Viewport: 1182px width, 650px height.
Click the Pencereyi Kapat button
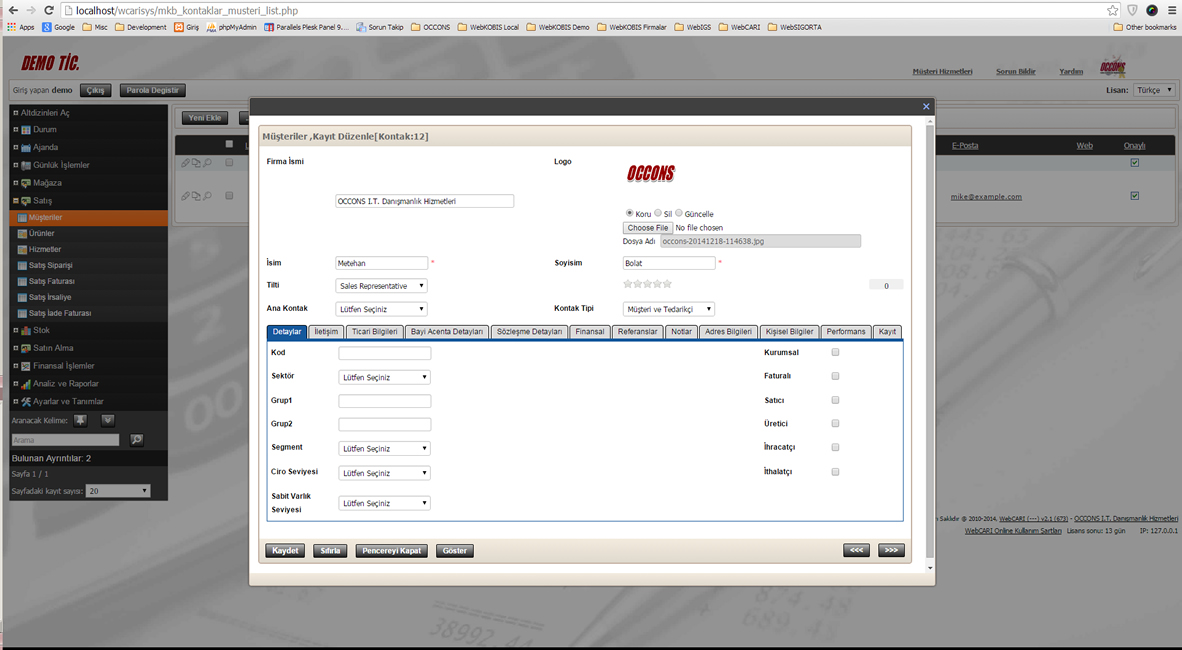[391, 550]
